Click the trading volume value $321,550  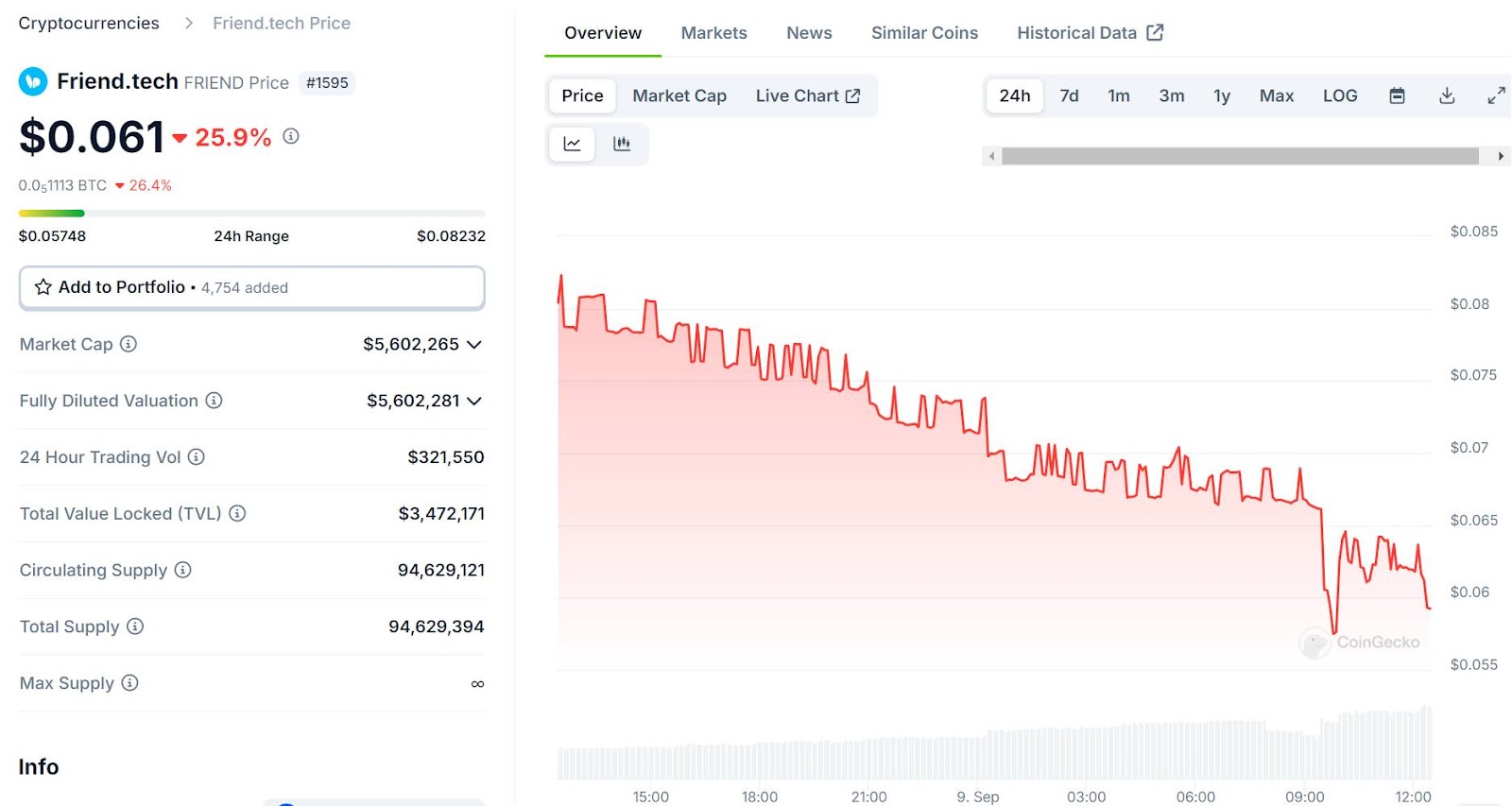tap(446, 457)
